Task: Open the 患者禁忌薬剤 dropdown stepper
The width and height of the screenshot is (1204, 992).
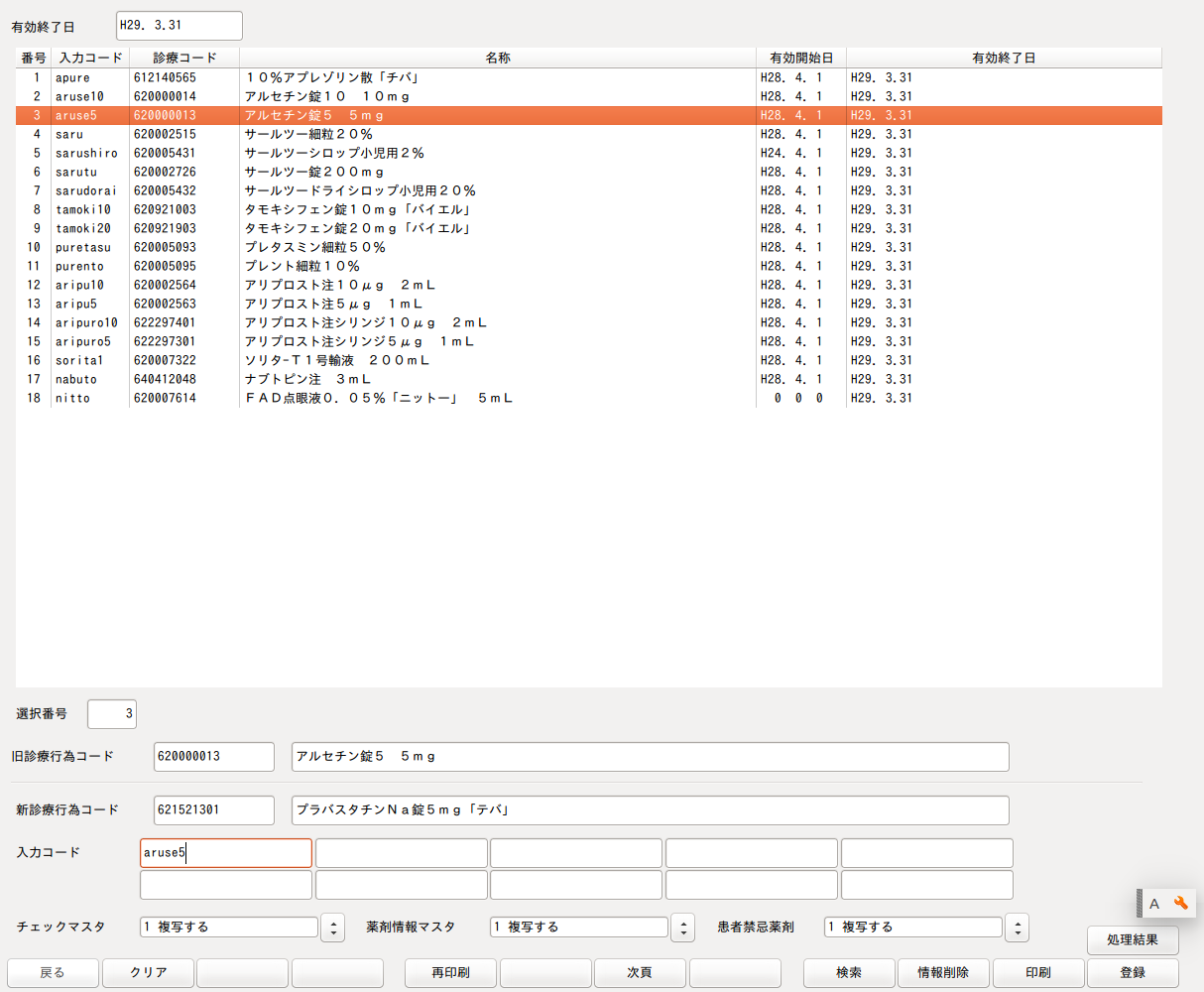Action: click(1018, 928)
